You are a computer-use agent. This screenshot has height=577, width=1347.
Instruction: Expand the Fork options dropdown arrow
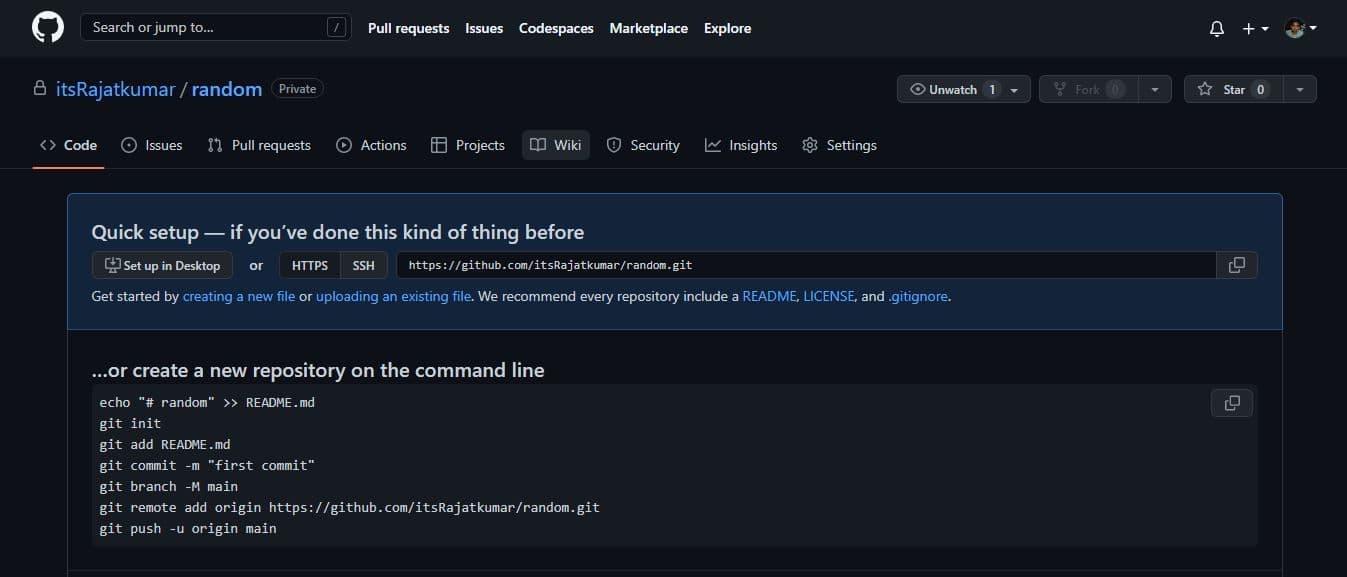pos(1155,89)
